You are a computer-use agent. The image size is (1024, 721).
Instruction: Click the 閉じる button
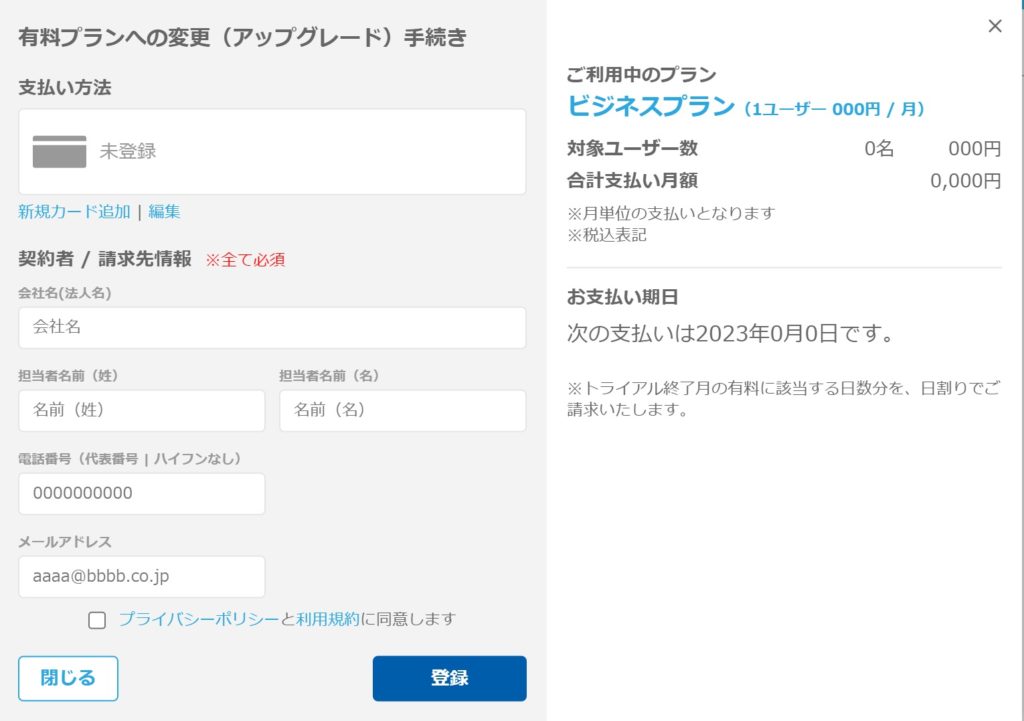(68, 678)
